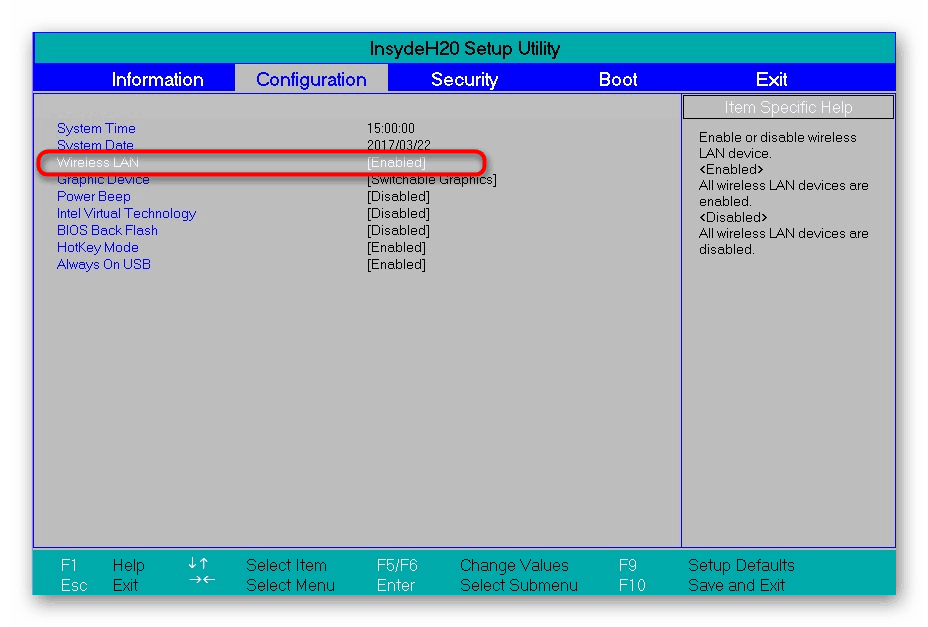The image size is (928, 627).
Task: Open the Exit tab
Action: tap(771, 79)
